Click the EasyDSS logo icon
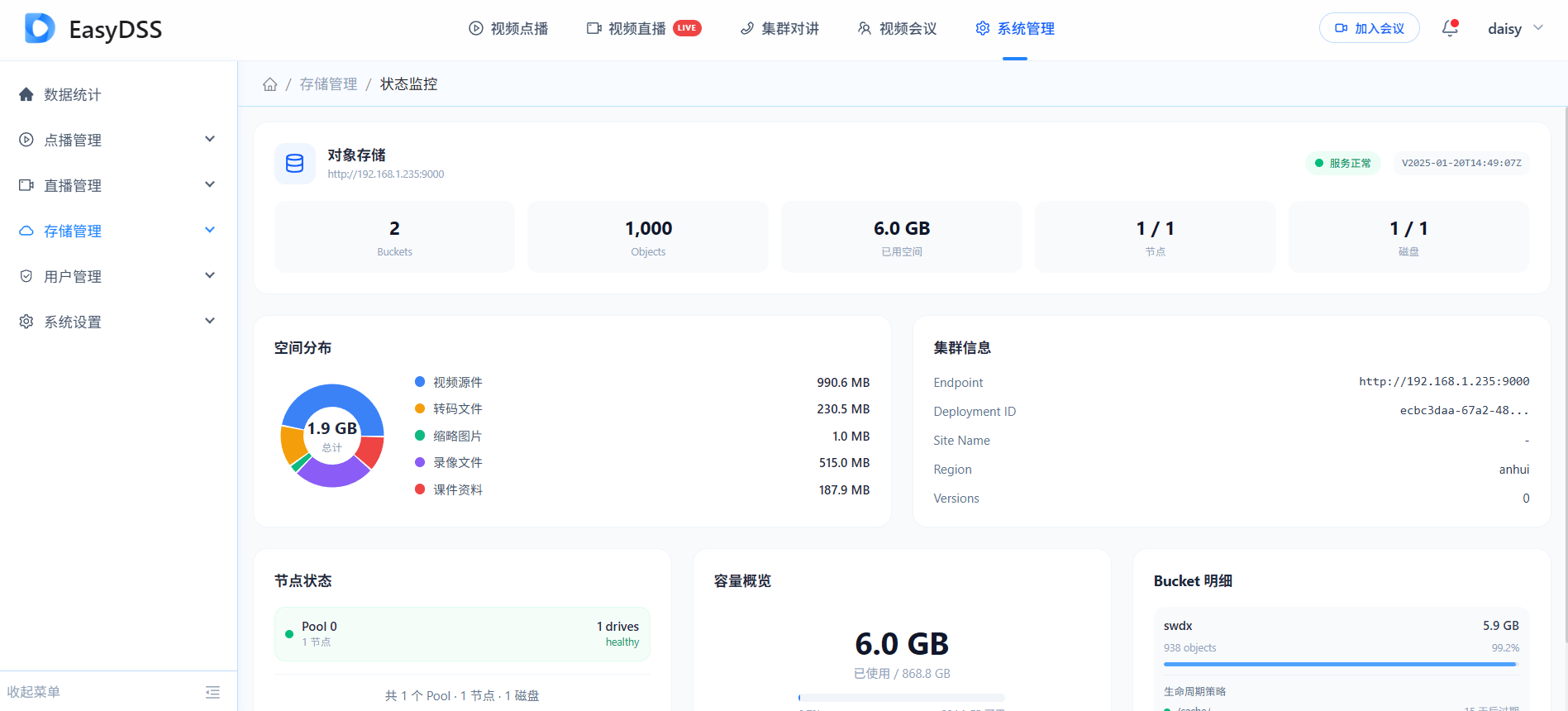Viewport: 1568px width, 711px height. click(40, 29)
